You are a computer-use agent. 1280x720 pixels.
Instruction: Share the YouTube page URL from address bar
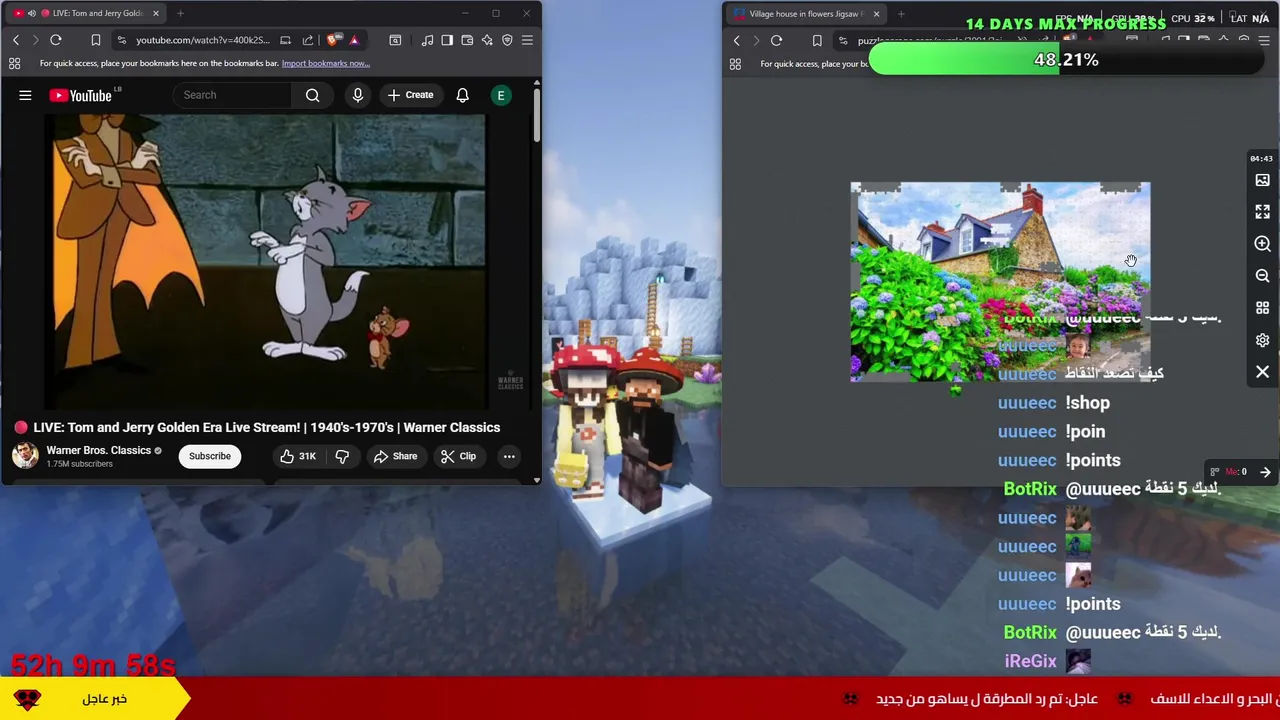308,40
